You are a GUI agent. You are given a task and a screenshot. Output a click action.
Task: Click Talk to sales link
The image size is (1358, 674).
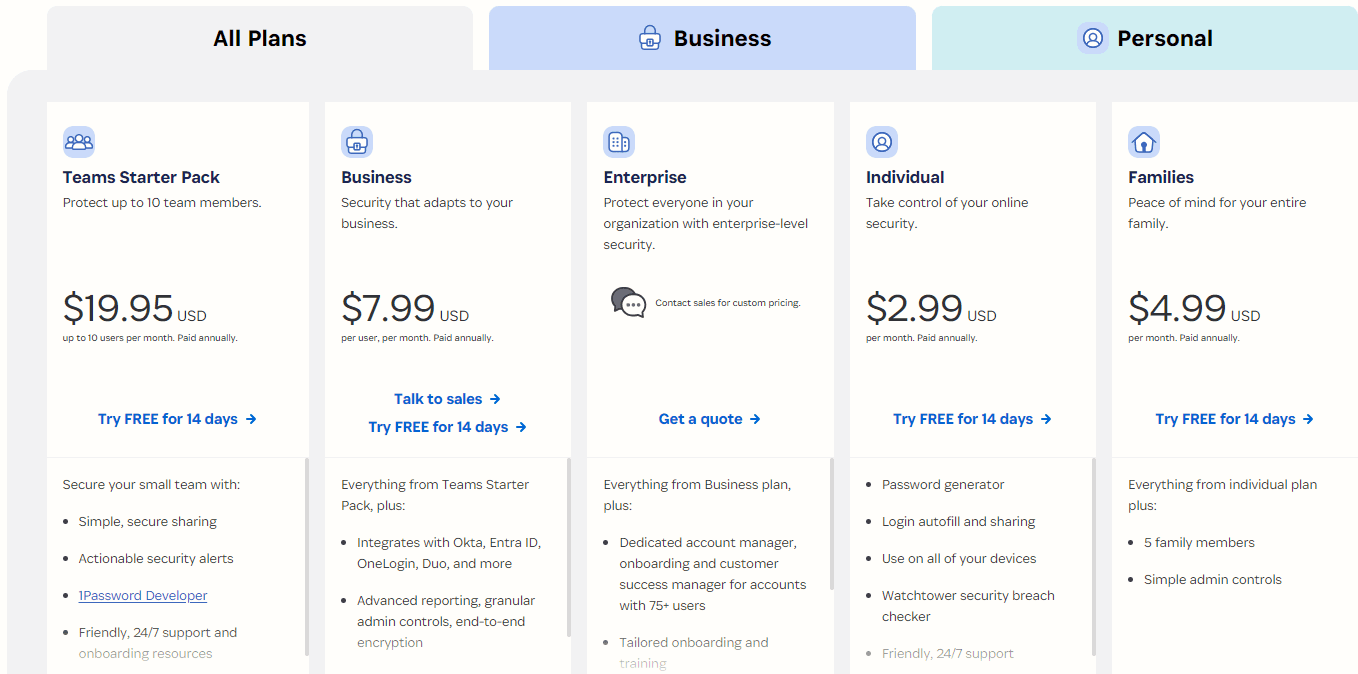[448, 399]
